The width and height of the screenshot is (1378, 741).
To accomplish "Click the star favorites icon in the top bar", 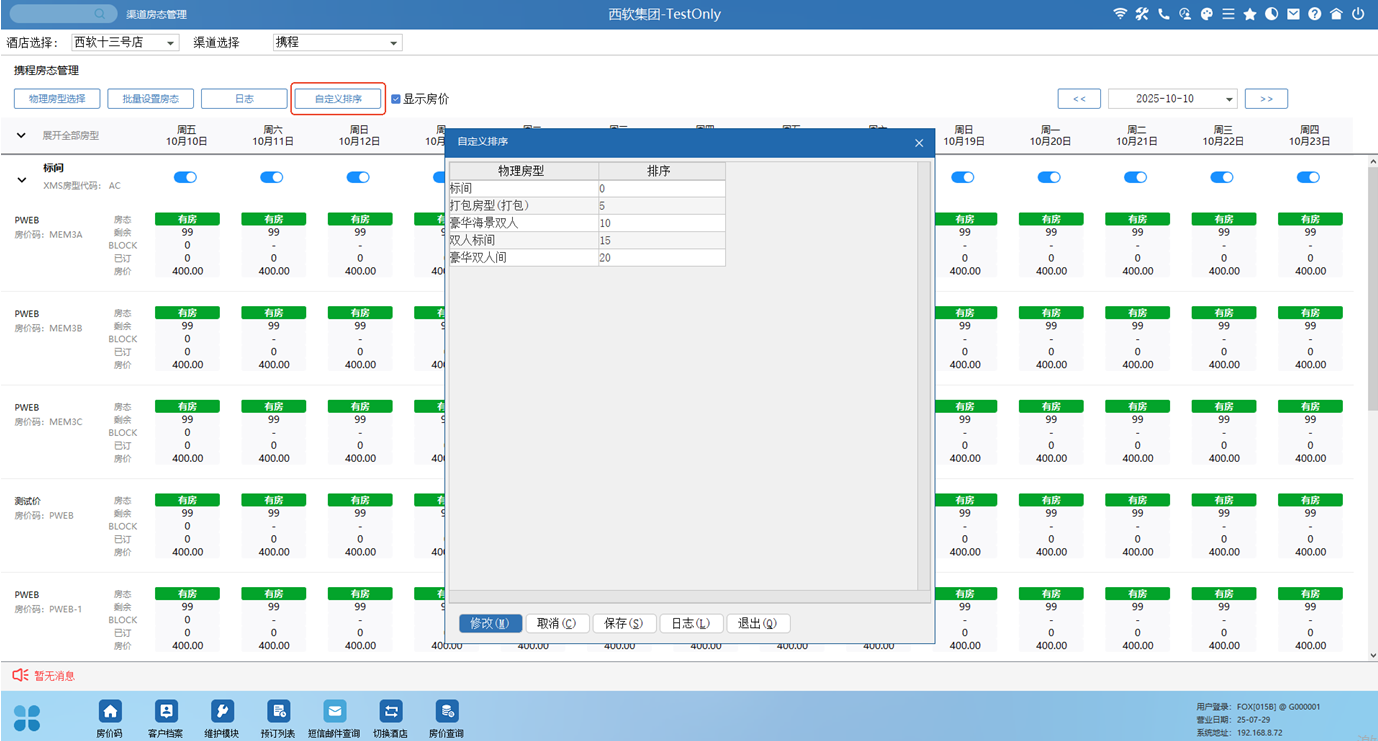I will tap(1250, 14).
